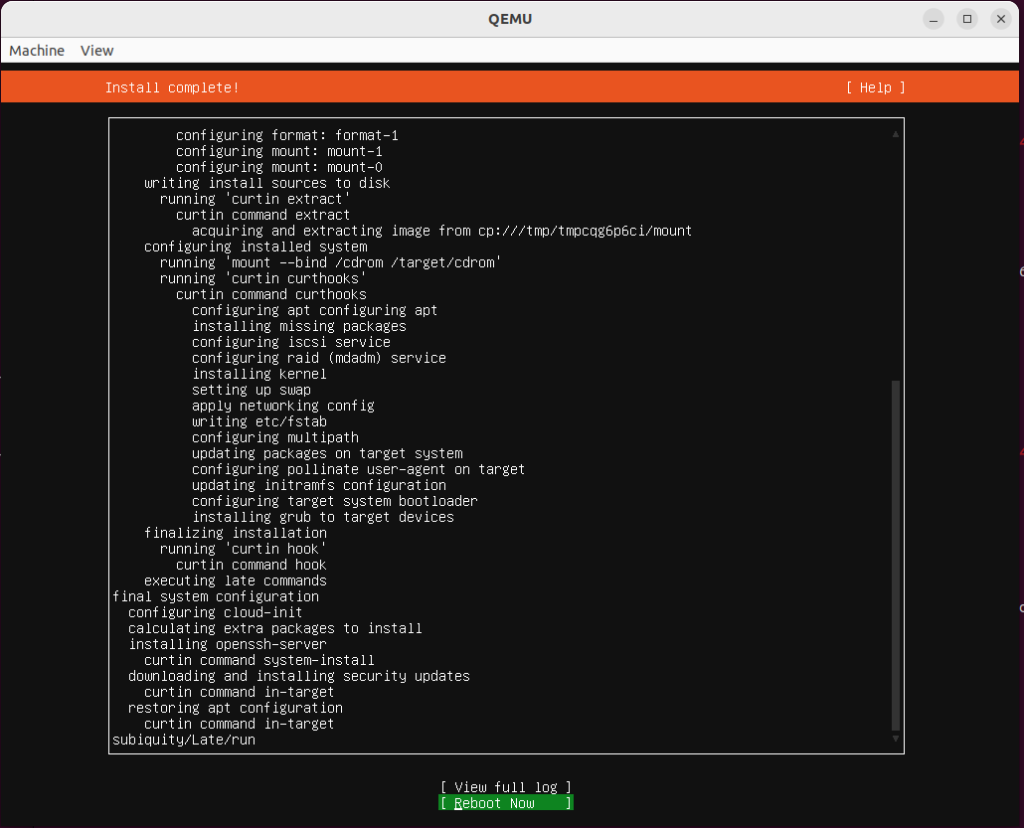Click the 'writing etc/fstab' log line
The image size is (1024, 828).
click(259, 422)
